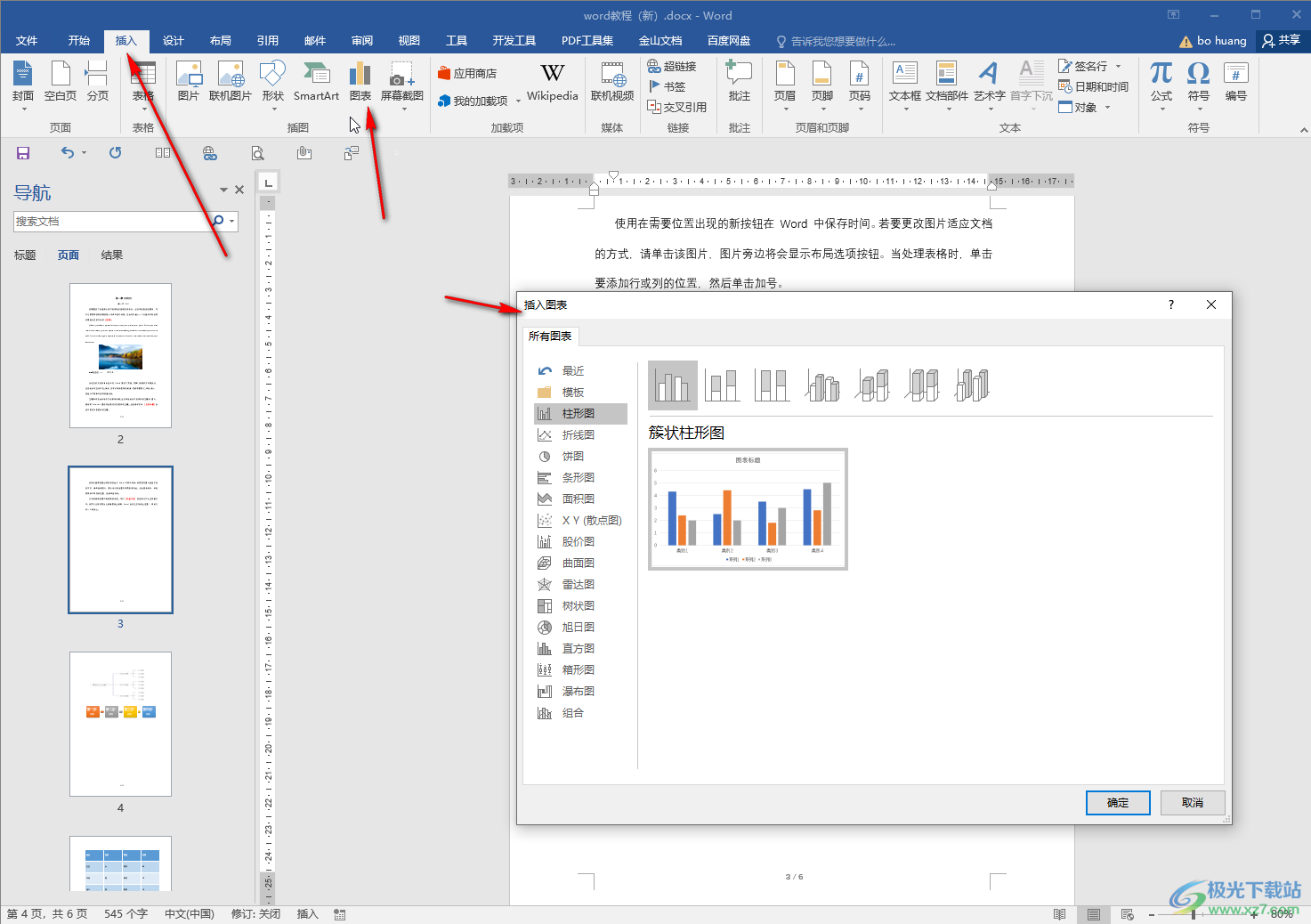
Task: Open the header (页眉) dropdown
Action: click(x=785, y=85)
